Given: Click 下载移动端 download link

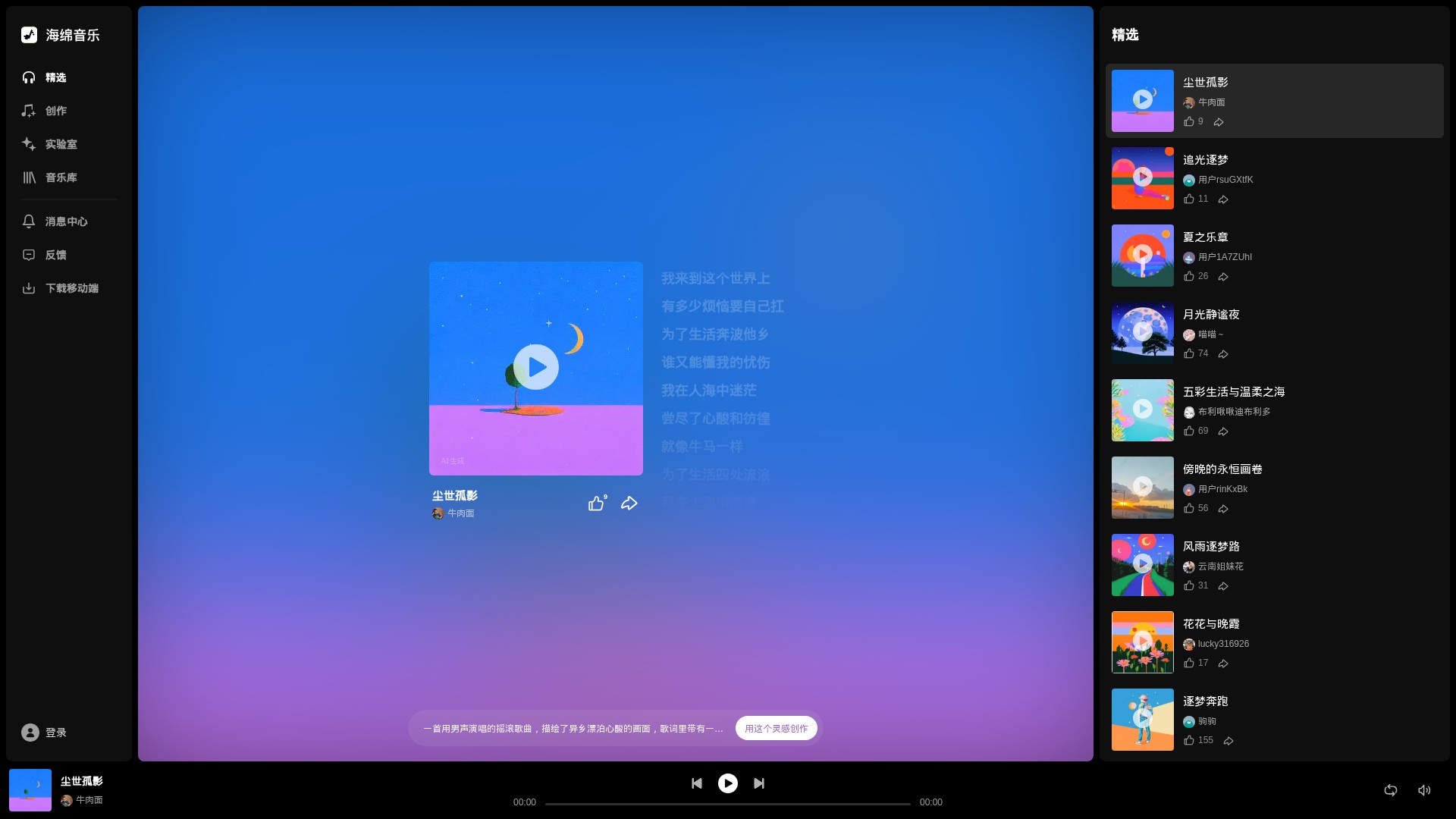Looking at the screenshot, I should [71, 288].
